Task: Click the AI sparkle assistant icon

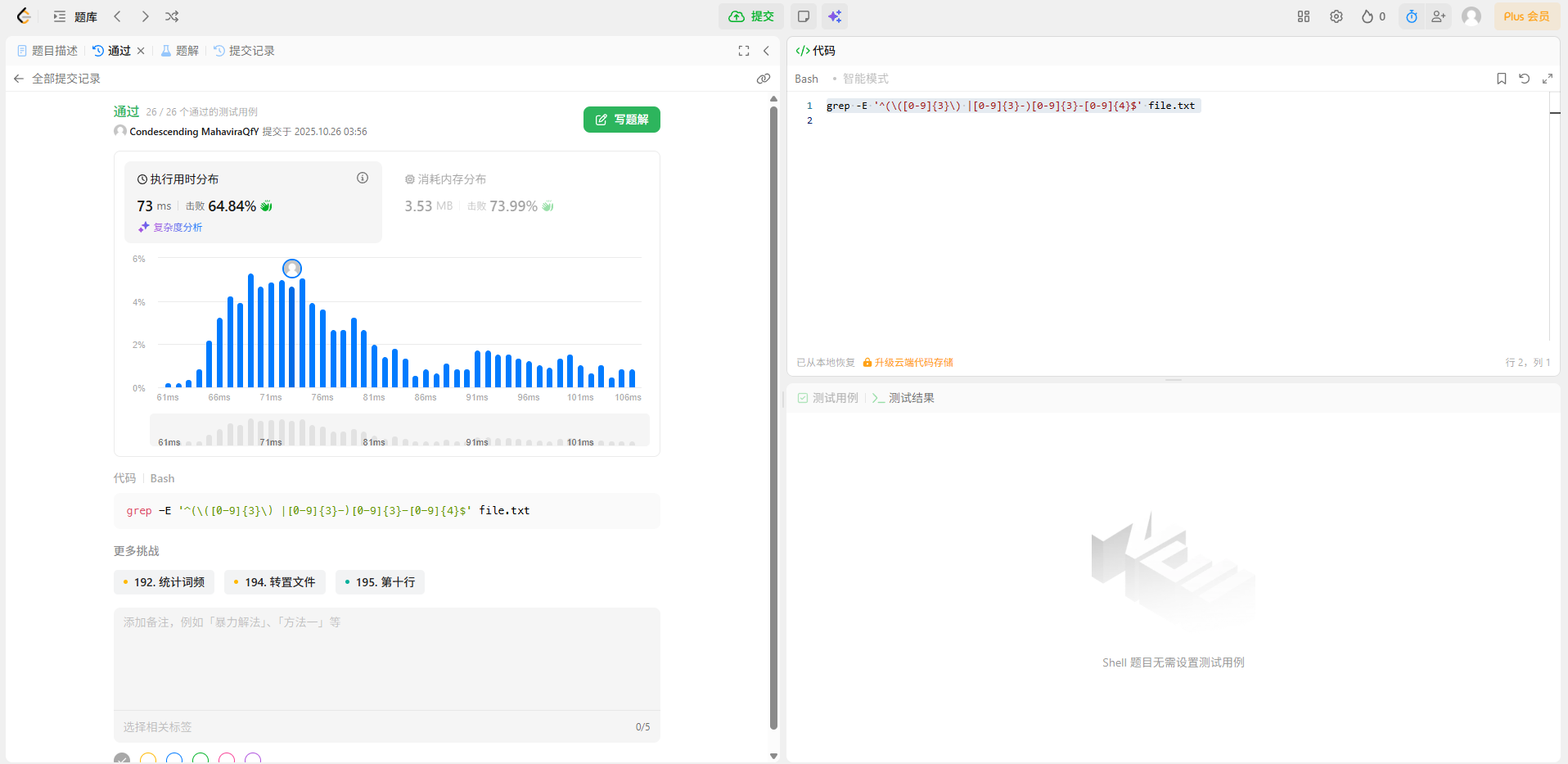Action: coord(835,16)
